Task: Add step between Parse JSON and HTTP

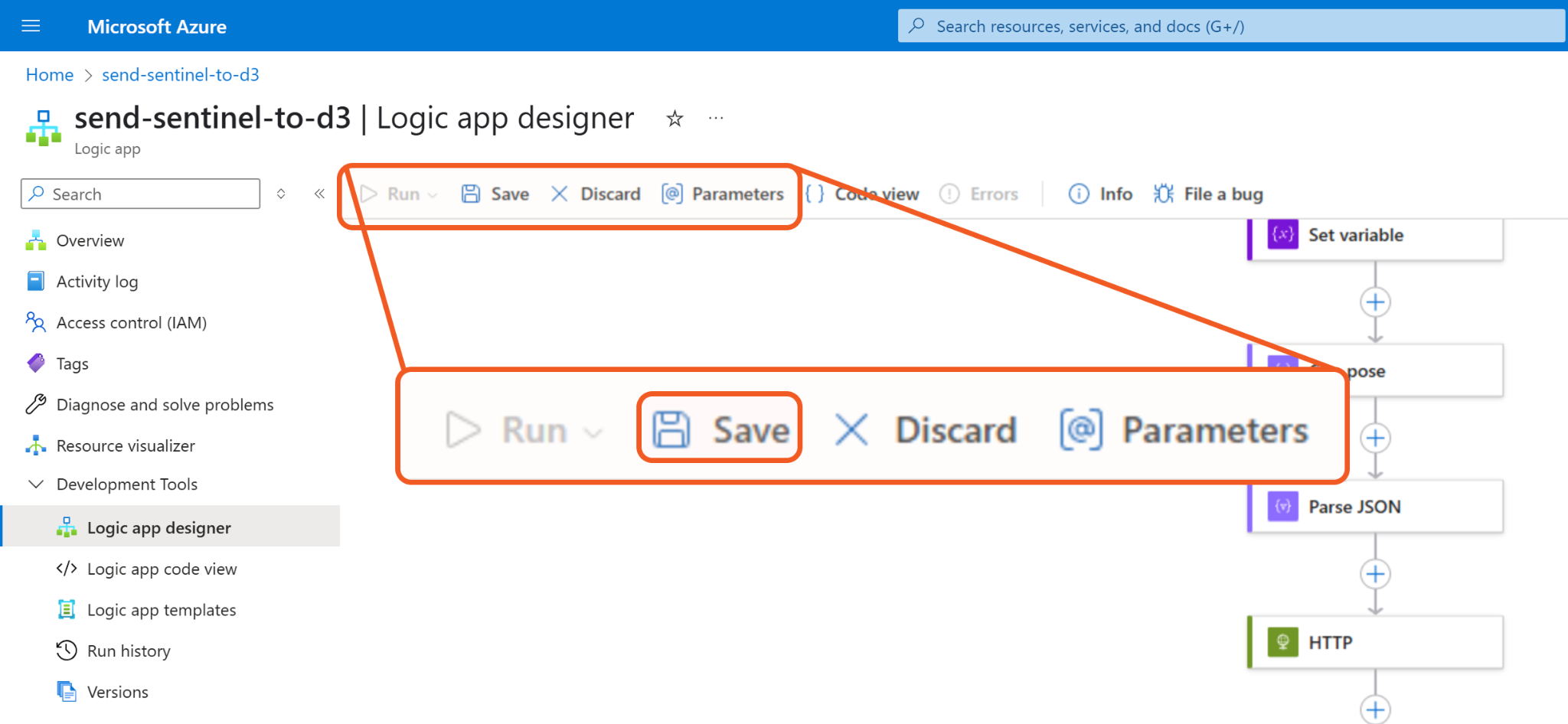Action: [1375, 574]
